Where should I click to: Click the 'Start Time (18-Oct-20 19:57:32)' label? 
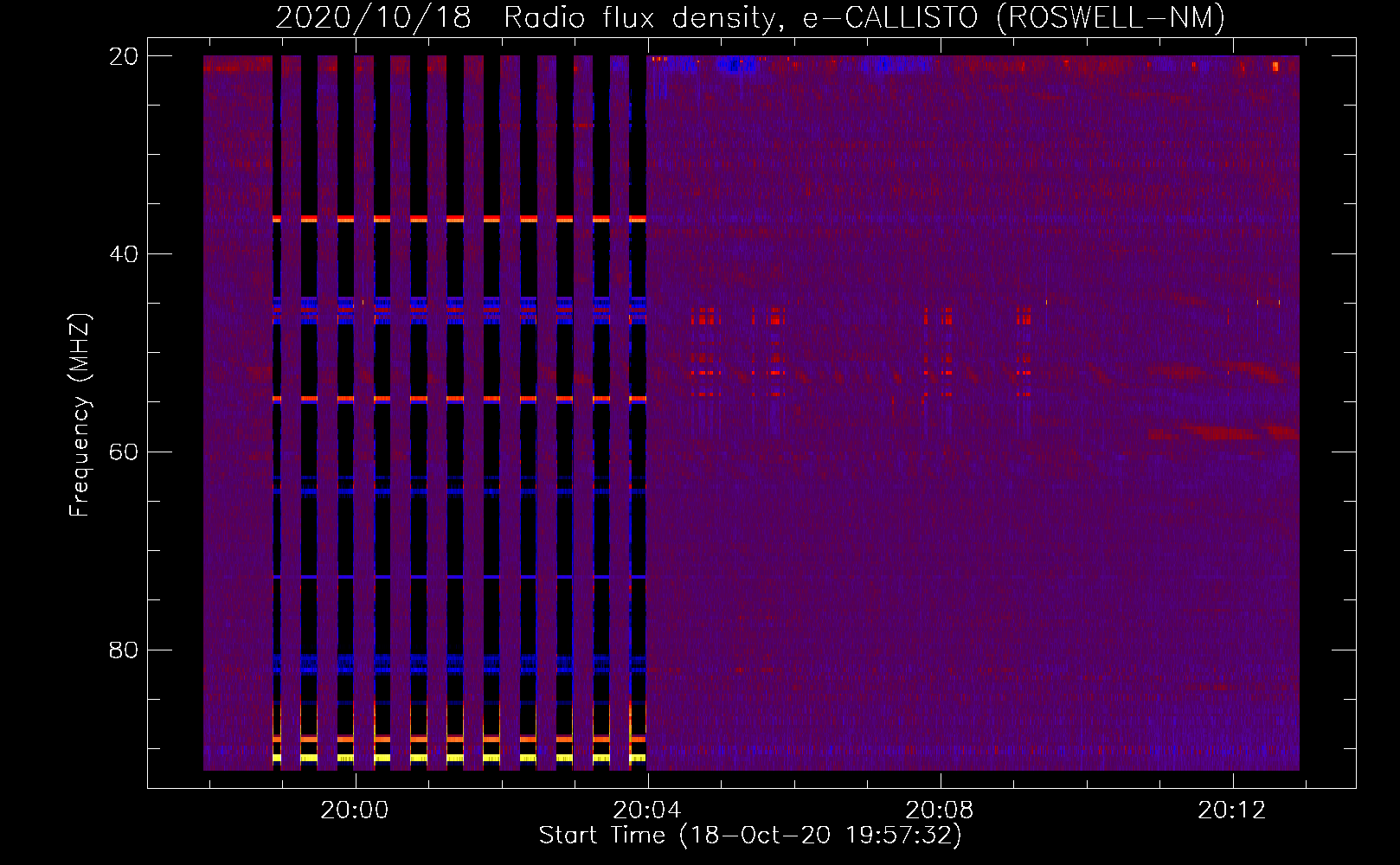tap(750, 836)
